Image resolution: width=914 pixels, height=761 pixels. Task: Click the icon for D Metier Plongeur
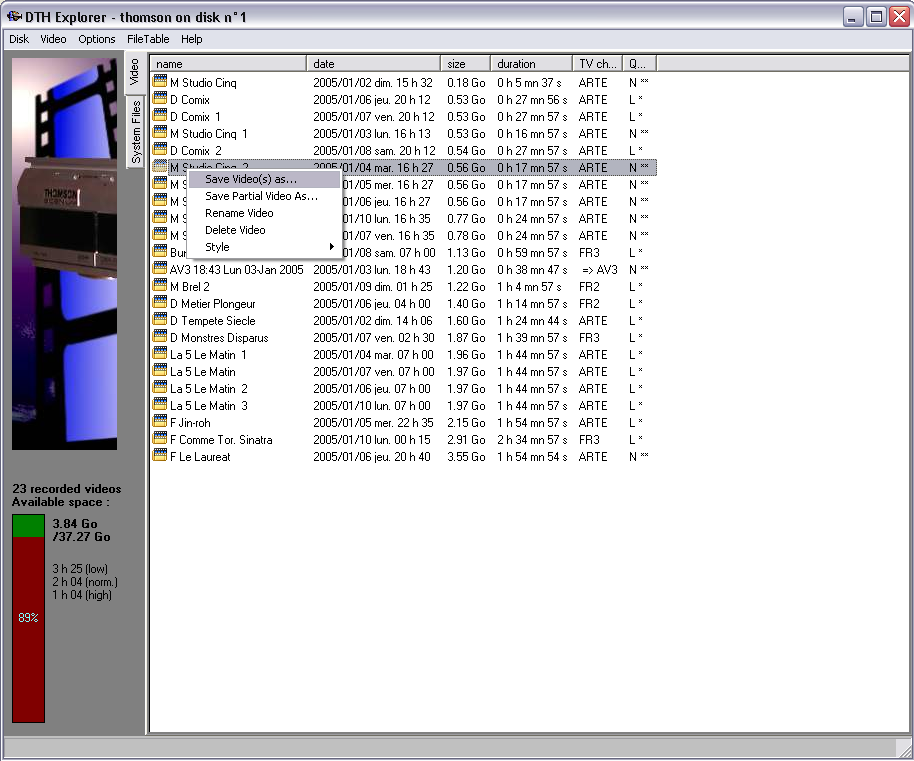point(160,302)
